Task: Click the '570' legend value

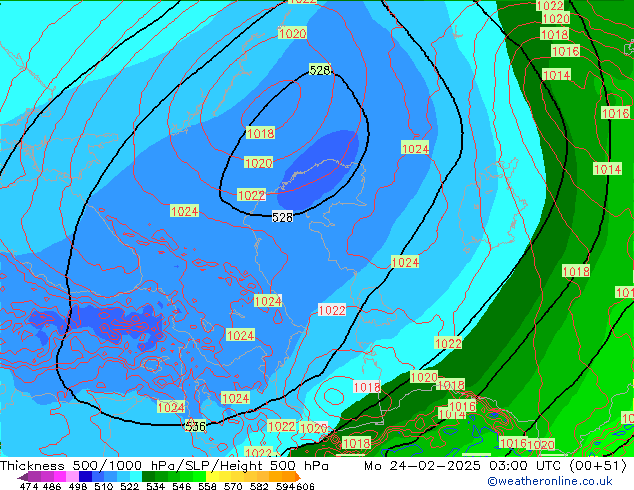Action: click(233, 486)
